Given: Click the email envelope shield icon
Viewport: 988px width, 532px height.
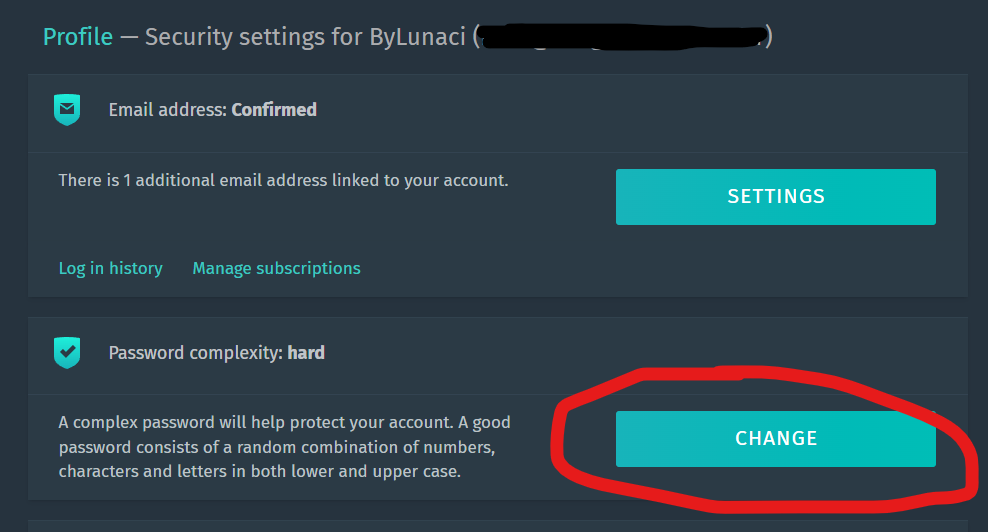Looking at the screenshot, I should pyautogui.click(x=66, y=109).
